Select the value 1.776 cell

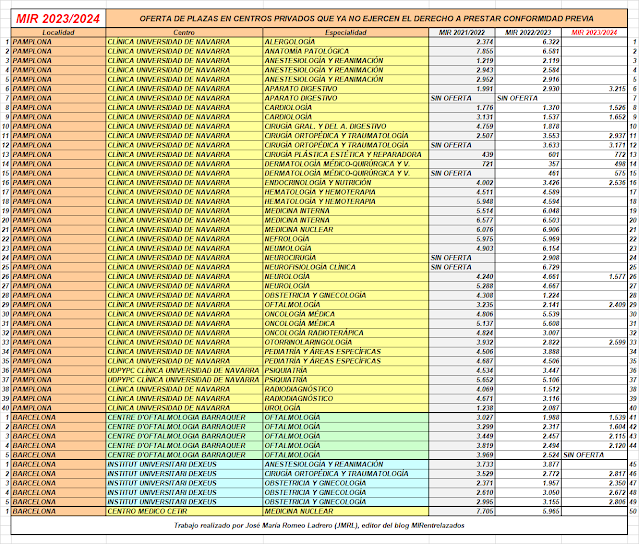(x=462, y=108)
